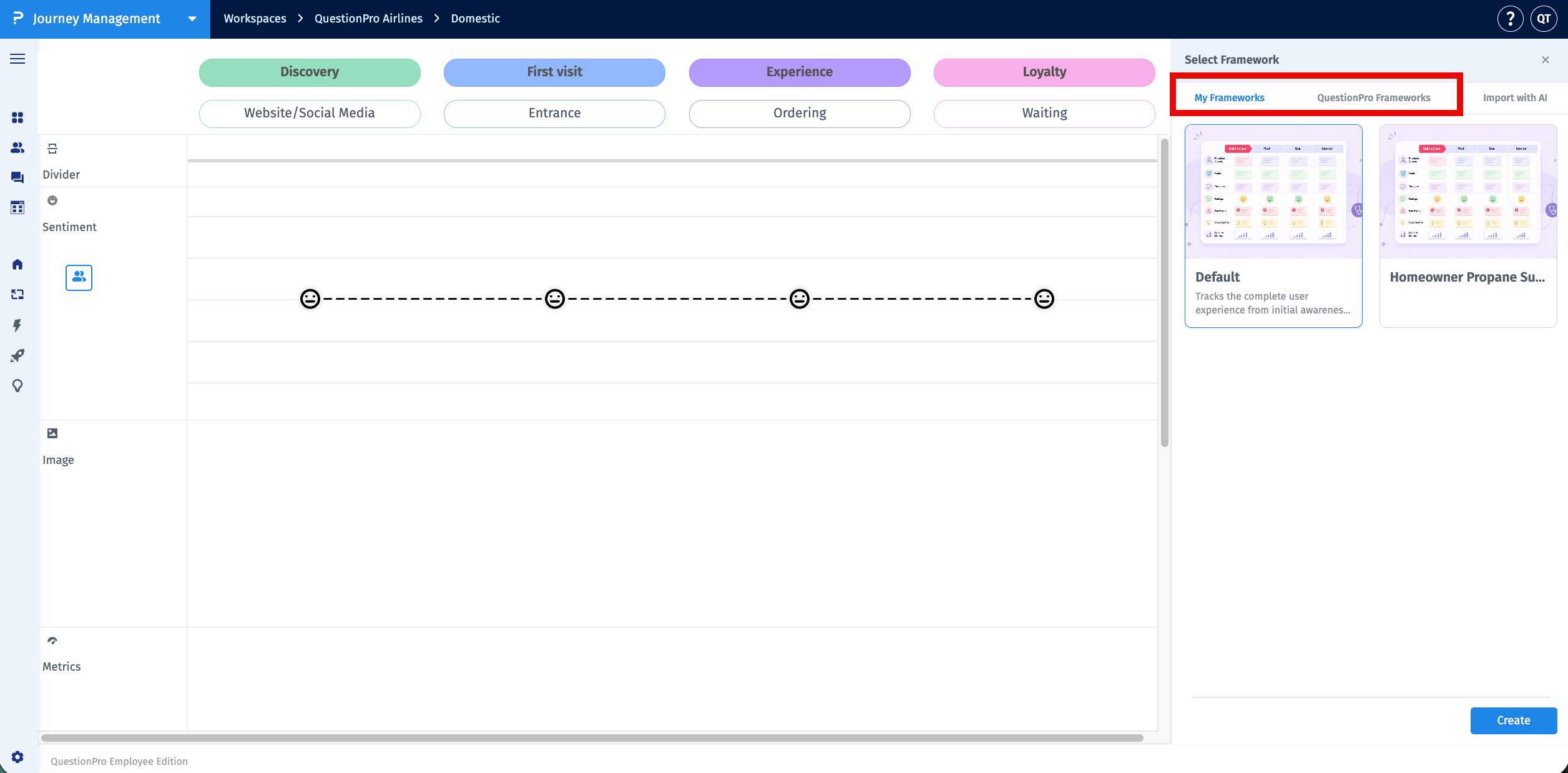Screen dimensions: 1568x773
Task: Close the Select Framework panel
Action: (x=1546, y=60)
